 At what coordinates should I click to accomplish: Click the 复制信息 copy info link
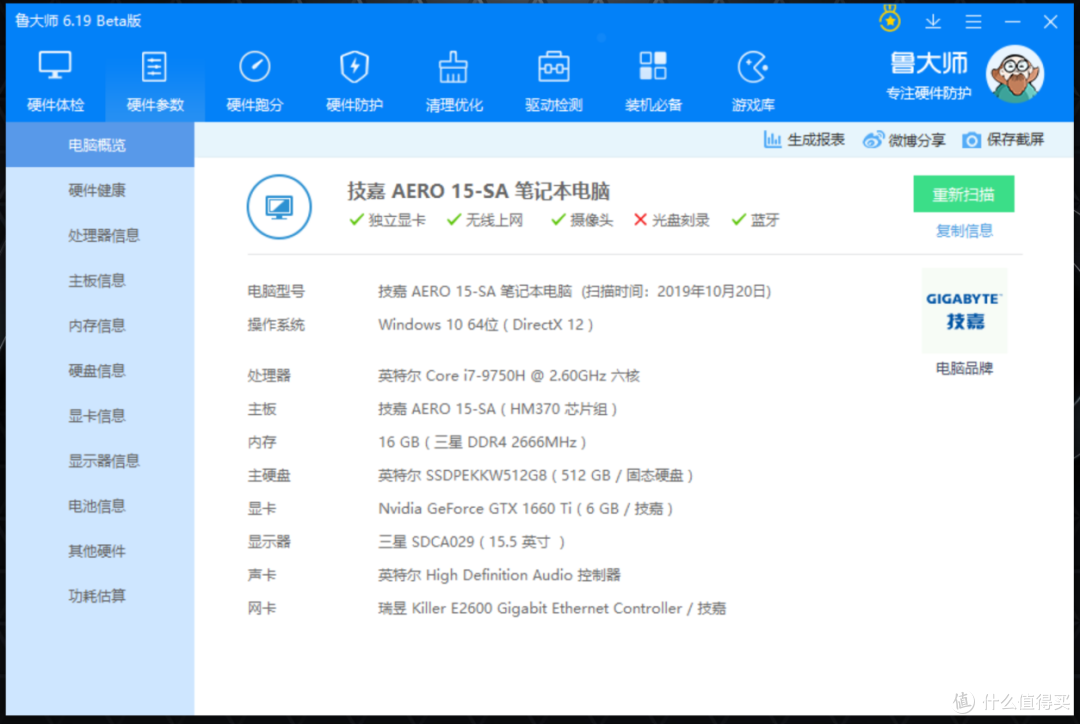click(x=964, y=231)
